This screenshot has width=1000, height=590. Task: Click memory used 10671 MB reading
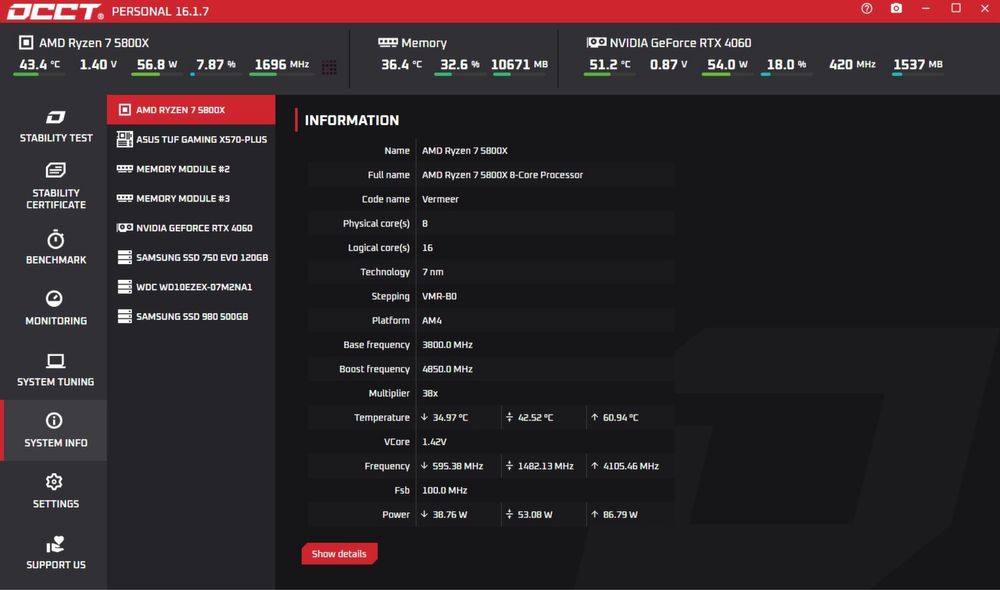[519, 64]
